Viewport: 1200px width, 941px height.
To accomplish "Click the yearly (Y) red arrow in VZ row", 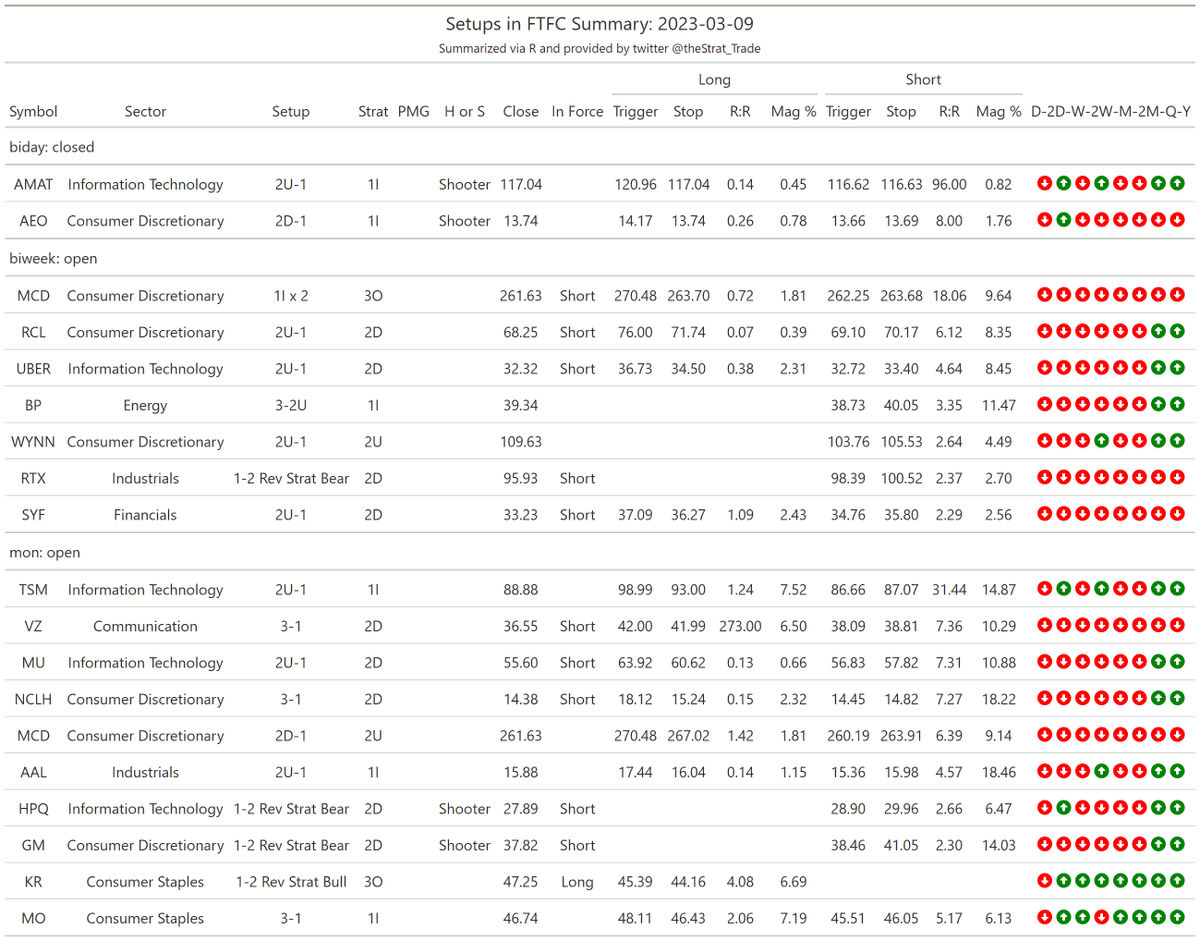I will click(x=1177, y=625).
